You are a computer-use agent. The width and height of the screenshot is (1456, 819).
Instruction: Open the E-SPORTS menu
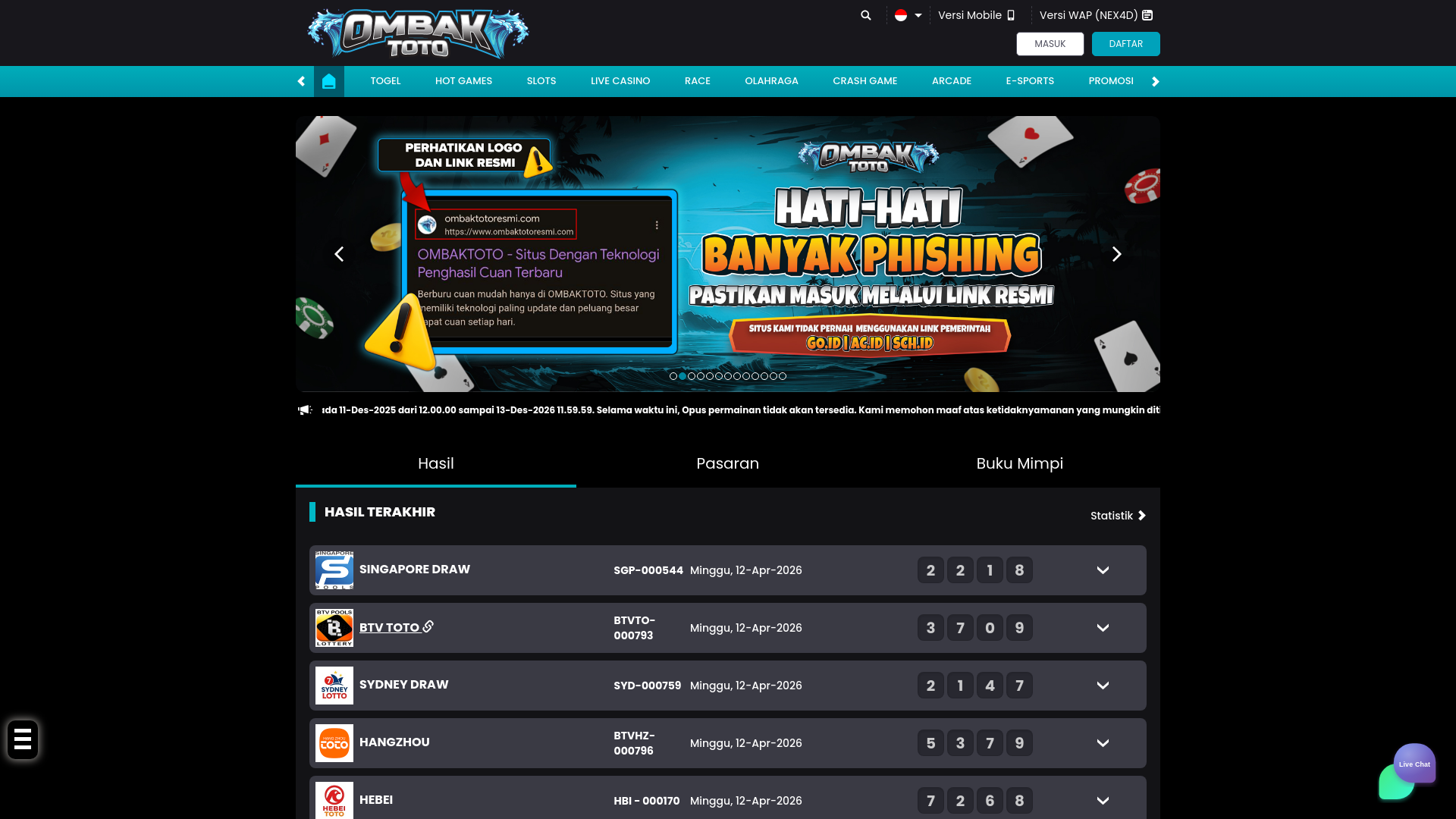[x=1030, y=81]
